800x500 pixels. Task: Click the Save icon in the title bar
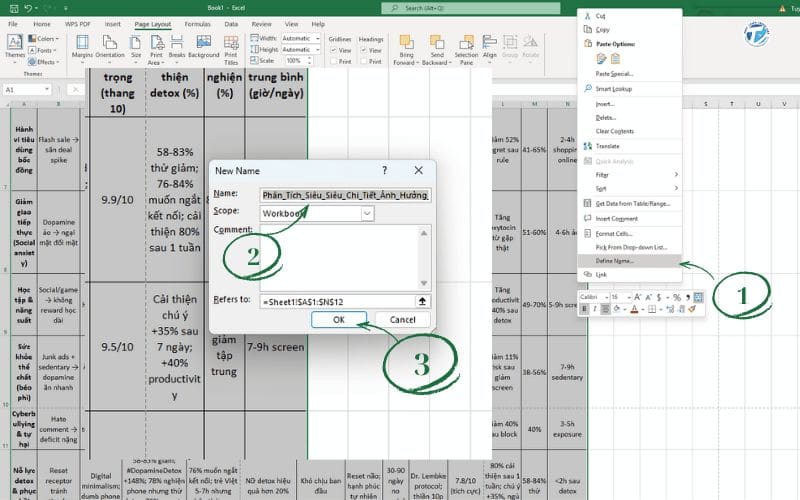pyautogui.click(x=14, y=8)
